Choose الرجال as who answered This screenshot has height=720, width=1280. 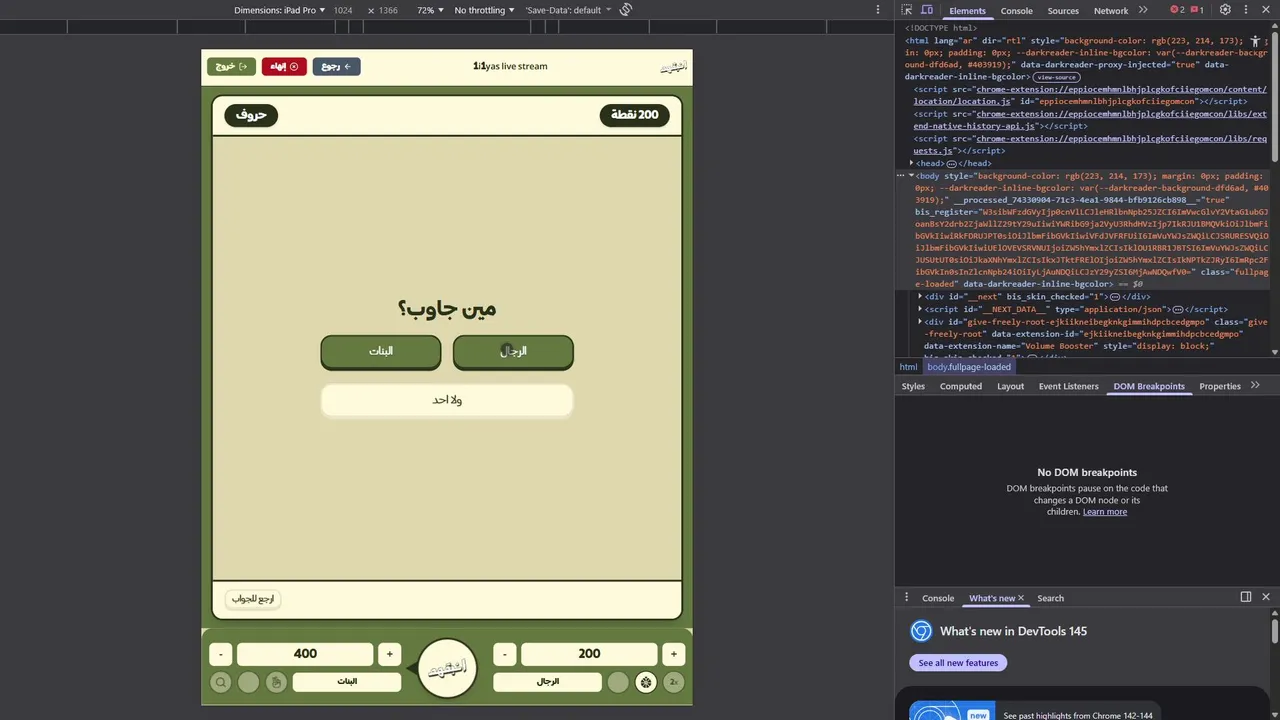[x=513, y=352]
